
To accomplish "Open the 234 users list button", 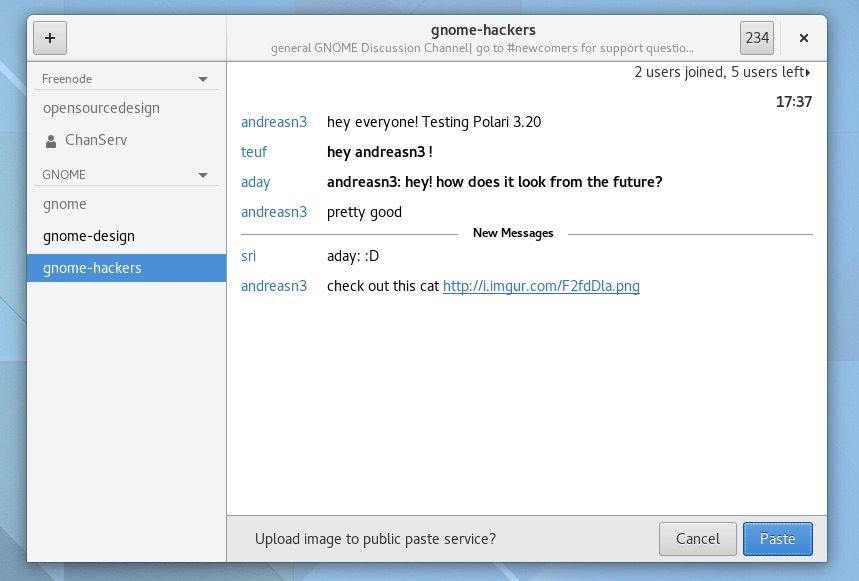I will tap(757, 38).
